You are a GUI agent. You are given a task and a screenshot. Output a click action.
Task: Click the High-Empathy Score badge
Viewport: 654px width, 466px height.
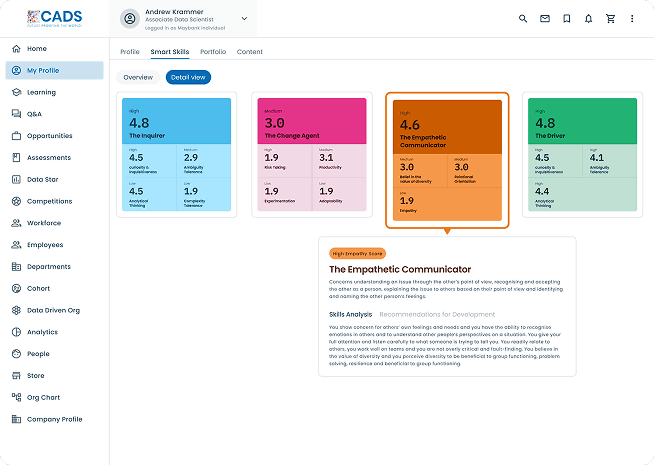(356, 254)
